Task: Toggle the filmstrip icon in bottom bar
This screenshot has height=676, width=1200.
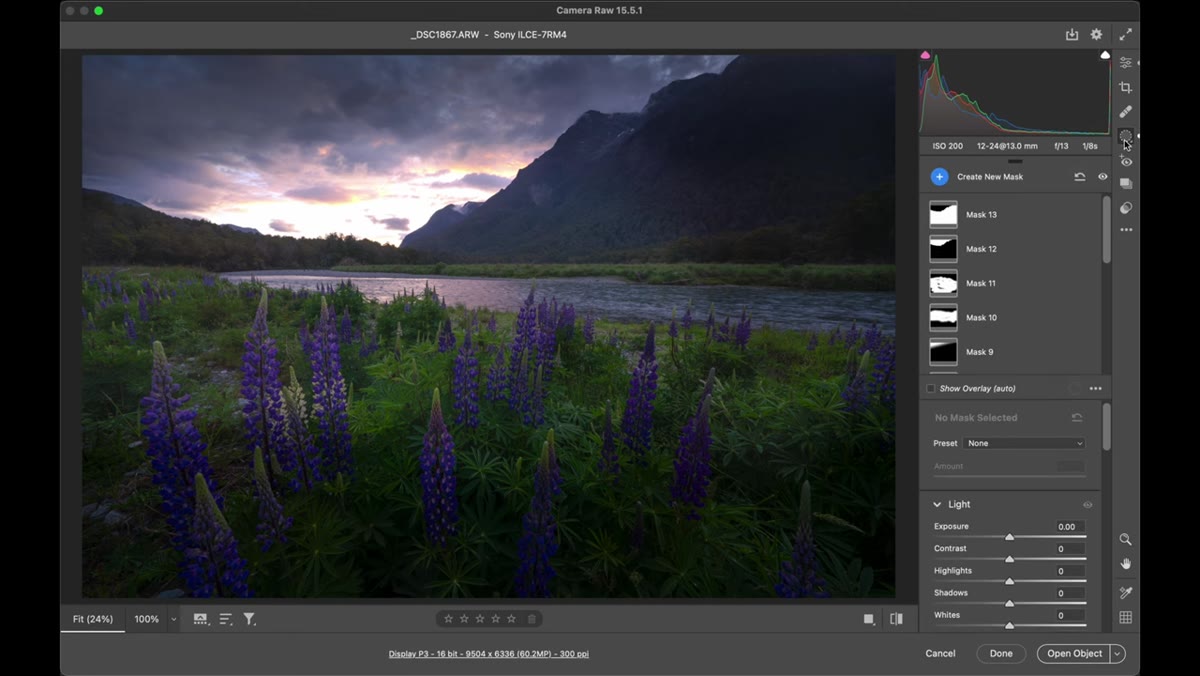Action: (201, 619)
